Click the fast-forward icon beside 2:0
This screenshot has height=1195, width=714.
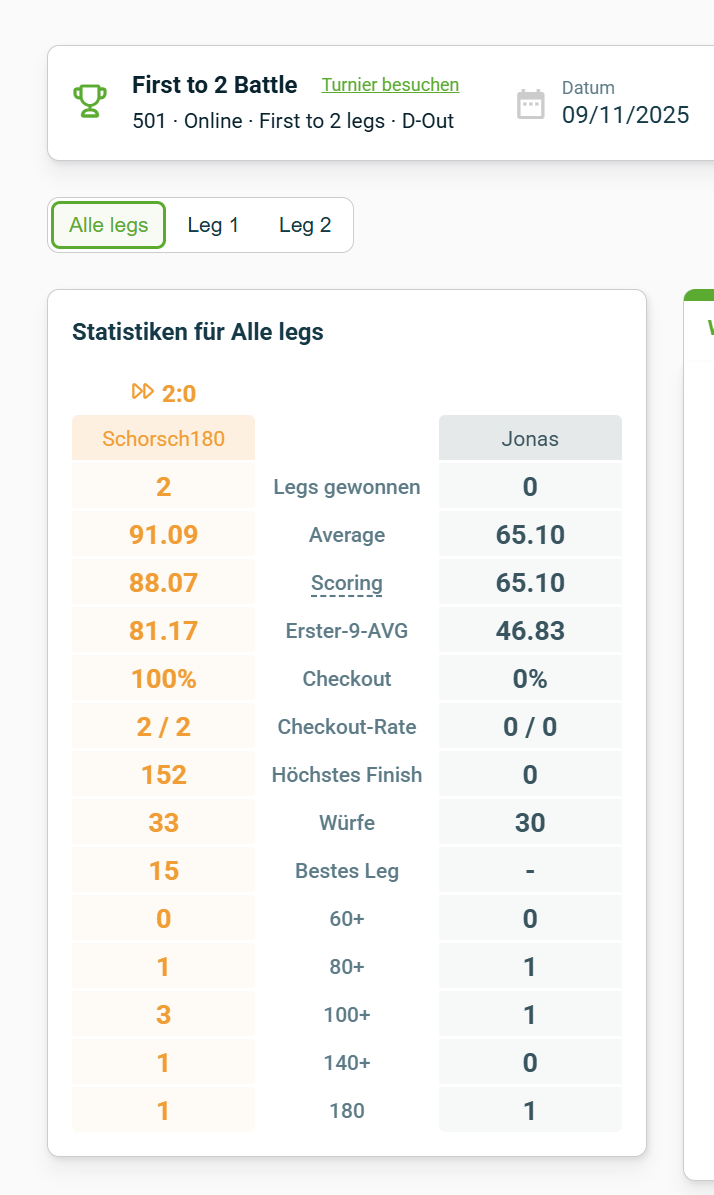pos(143,392)
